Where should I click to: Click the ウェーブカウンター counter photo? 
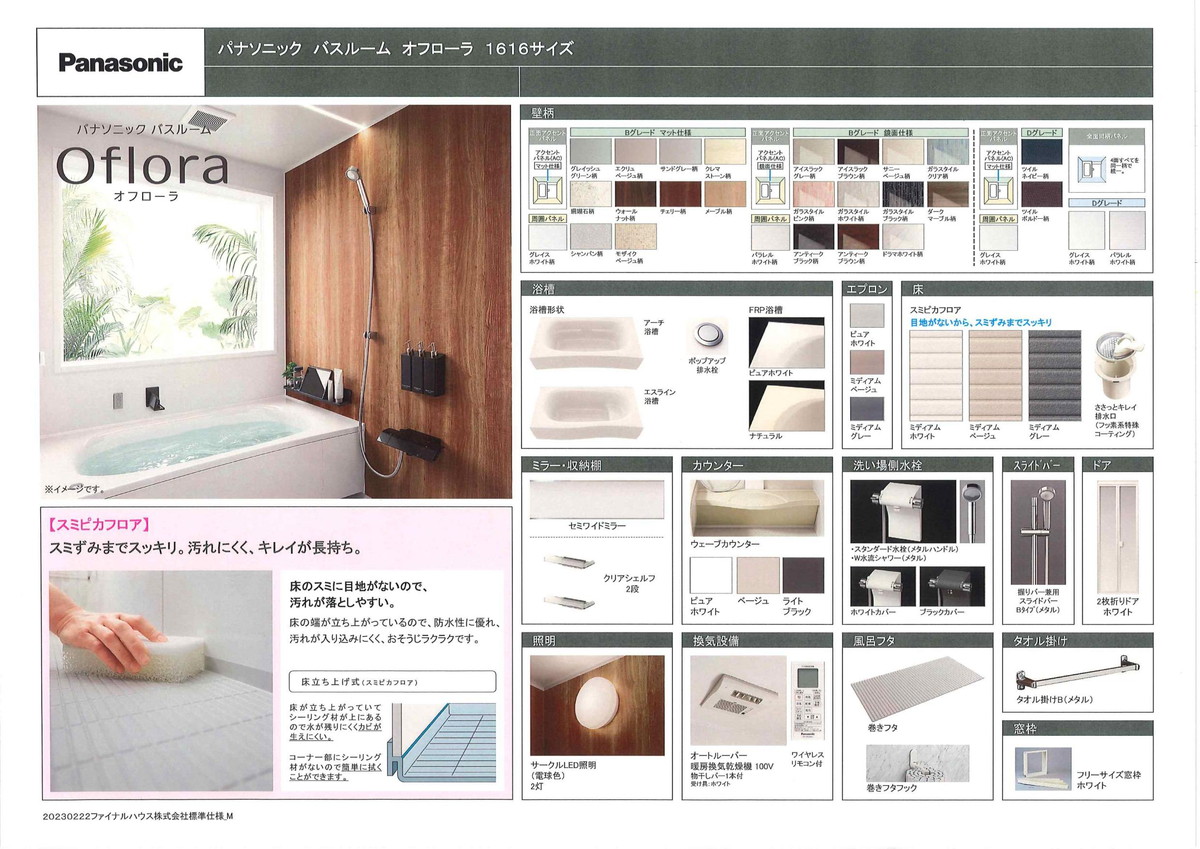(x=755, y=508)
